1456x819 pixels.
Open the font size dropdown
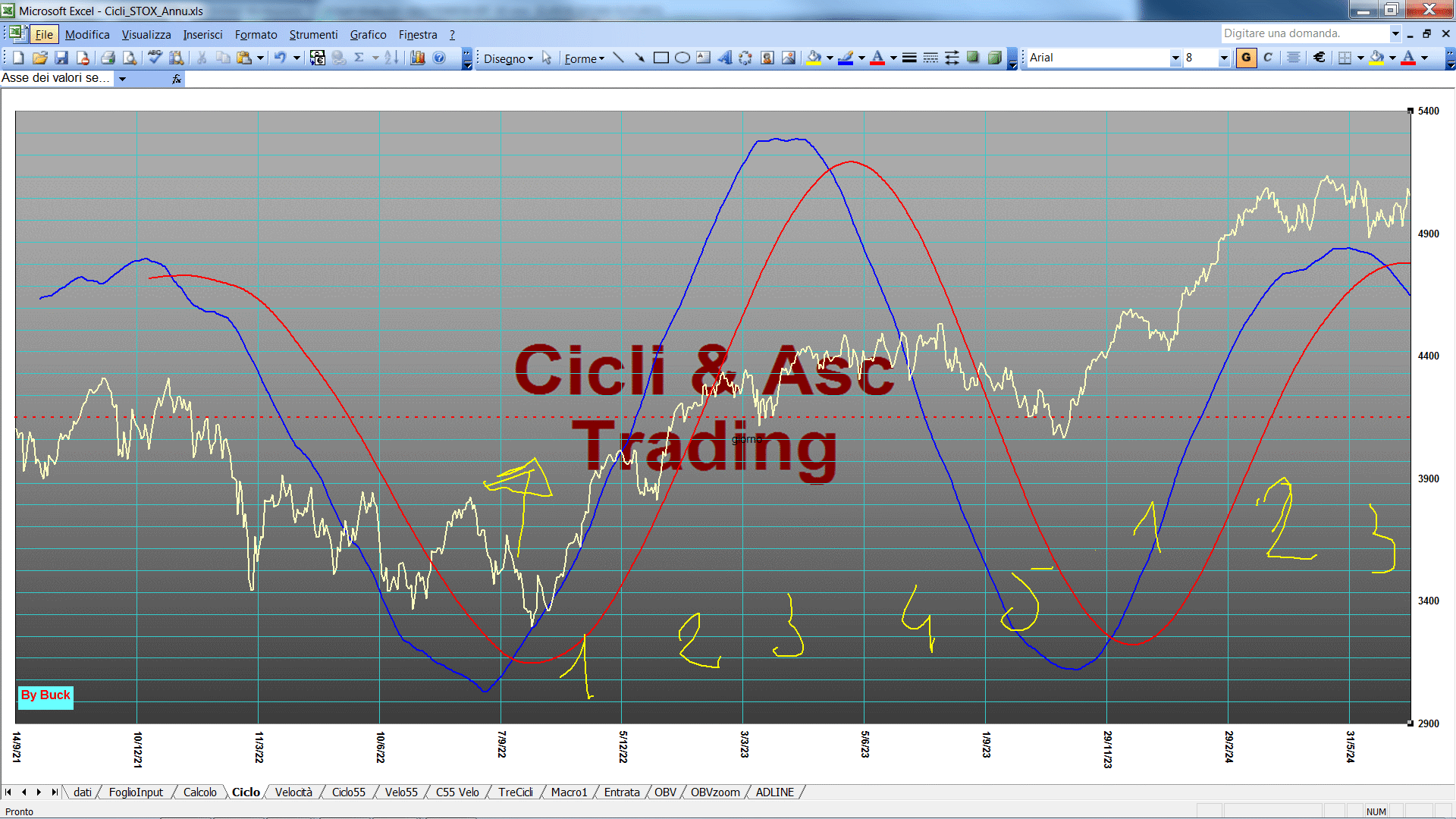pyautogui.click(x=1223, y=58)
